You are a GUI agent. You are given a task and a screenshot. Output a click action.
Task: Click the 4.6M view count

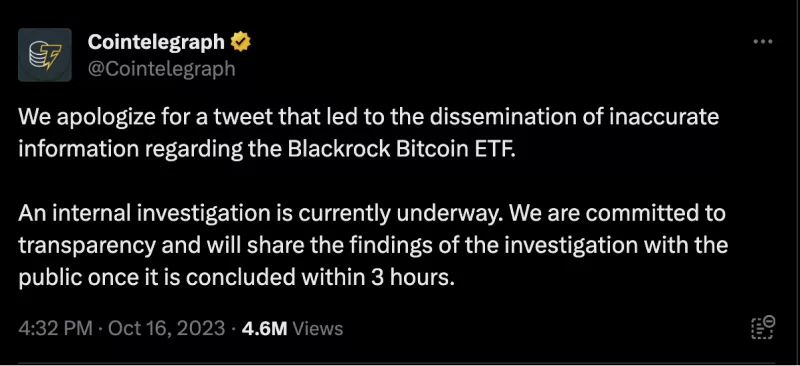(x=264, y=328)
